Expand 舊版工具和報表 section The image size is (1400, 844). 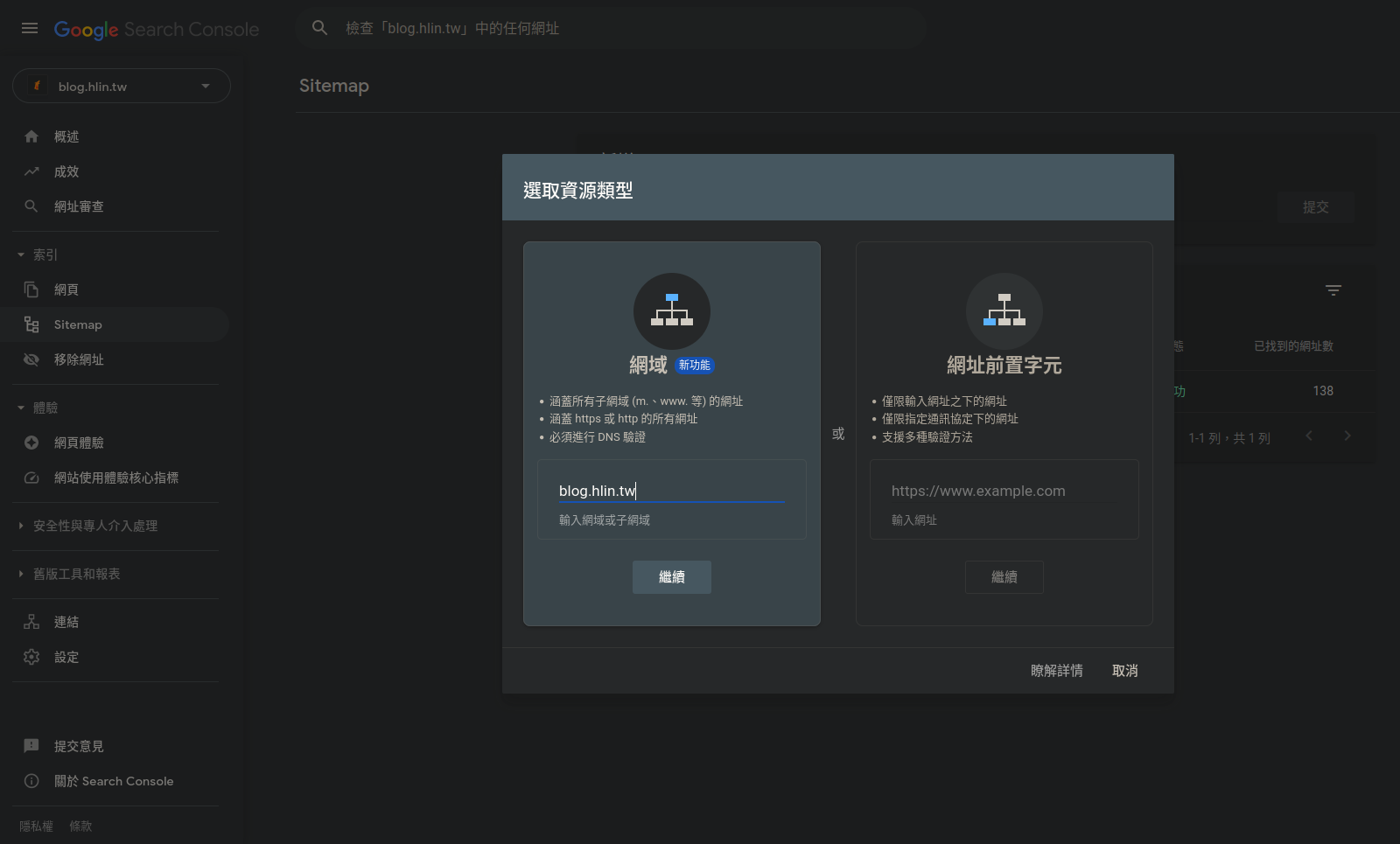[x=21, y=574]
